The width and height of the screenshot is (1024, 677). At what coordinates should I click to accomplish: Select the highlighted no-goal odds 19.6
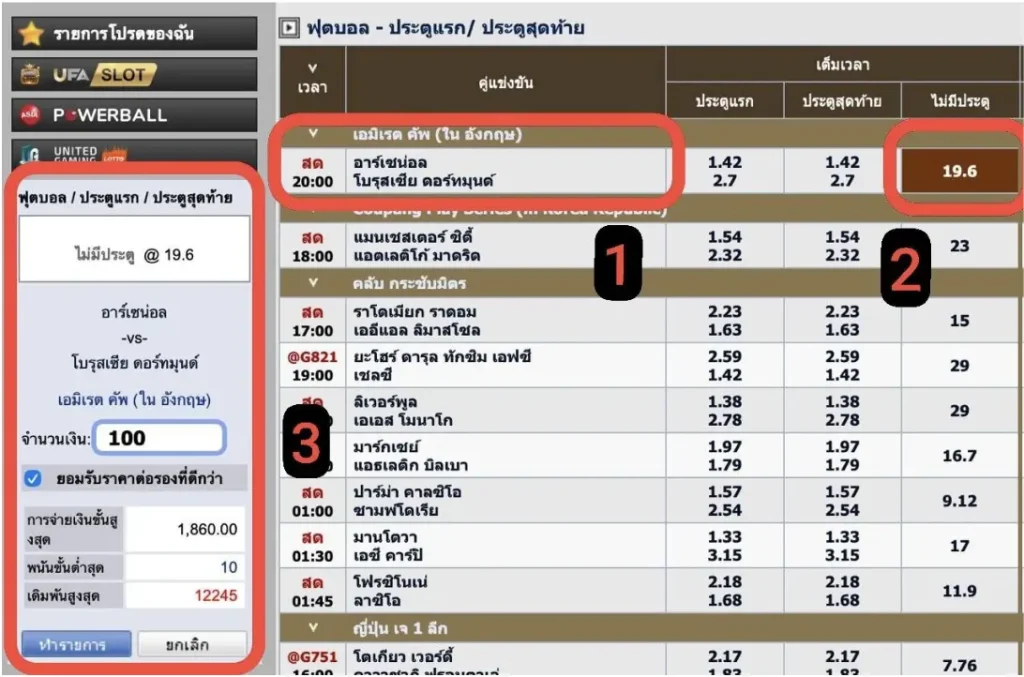coord(959,171)
